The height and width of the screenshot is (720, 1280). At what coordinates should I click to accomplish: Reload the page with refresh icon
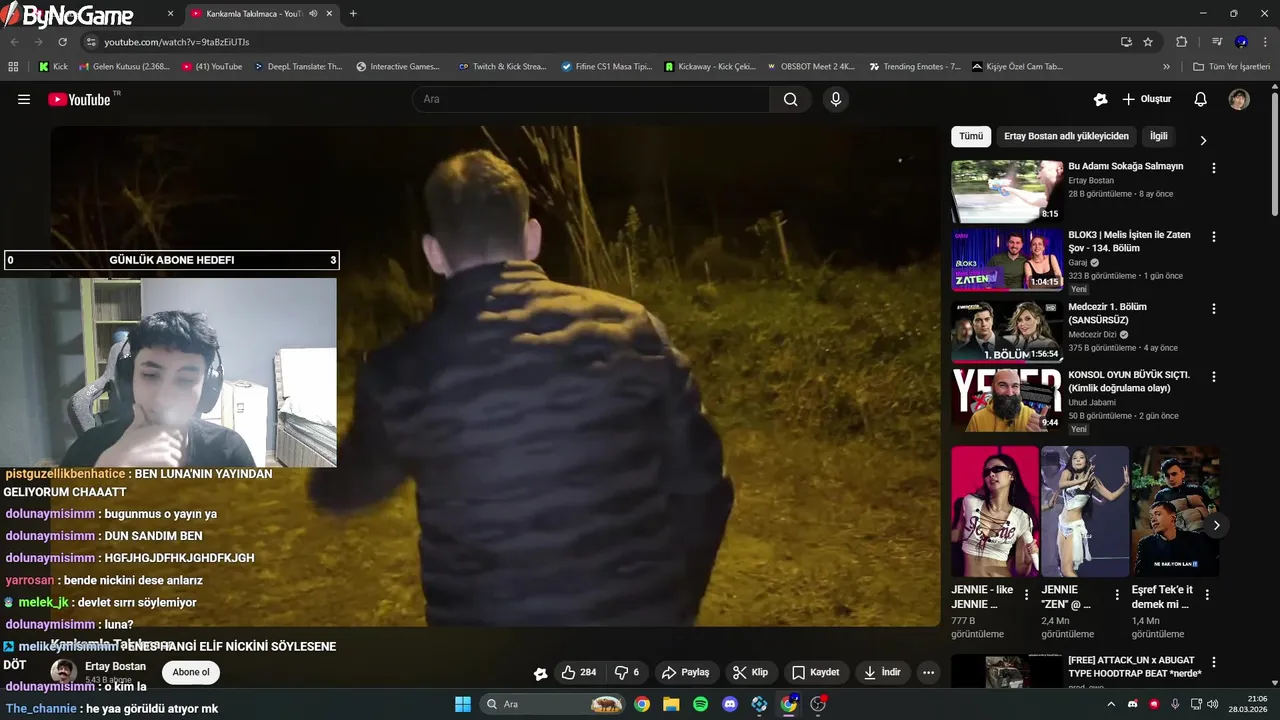pyautogui.click(x=62, y=42)
